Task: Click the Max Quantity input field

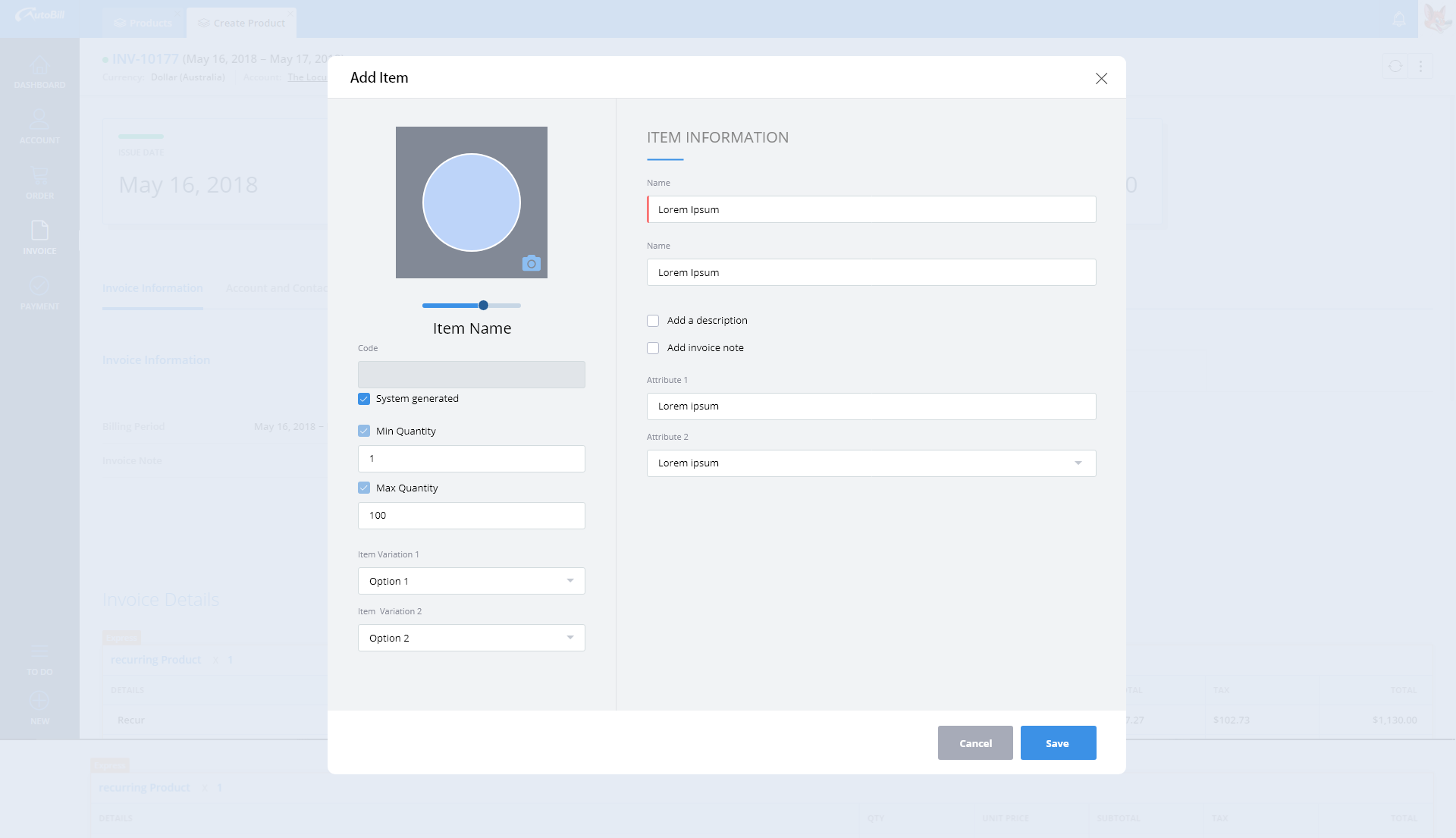Action: [x=471, y=516]
